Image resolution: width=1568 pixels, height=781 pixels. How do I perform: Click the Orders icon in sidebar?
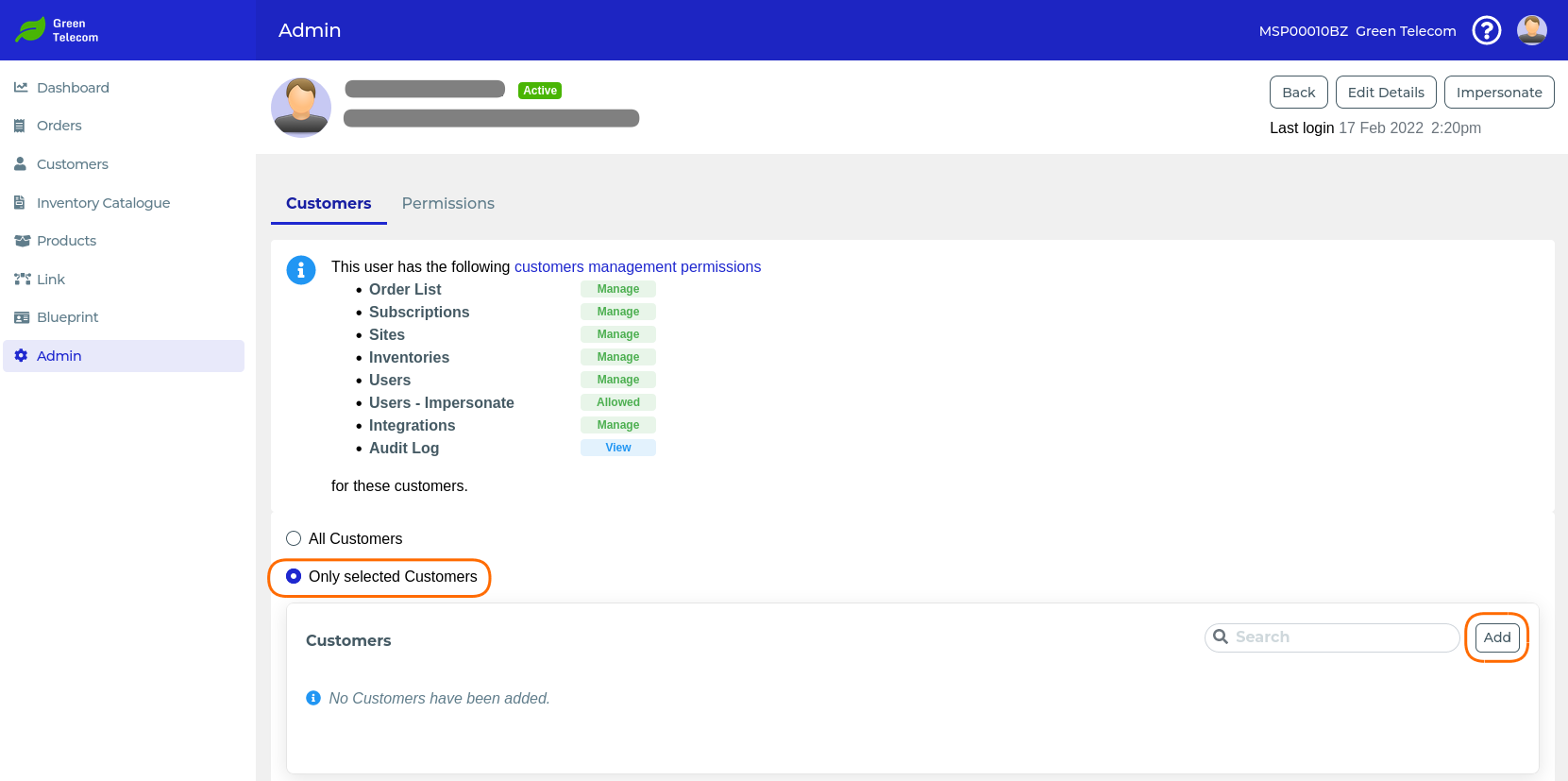point(20,126)
